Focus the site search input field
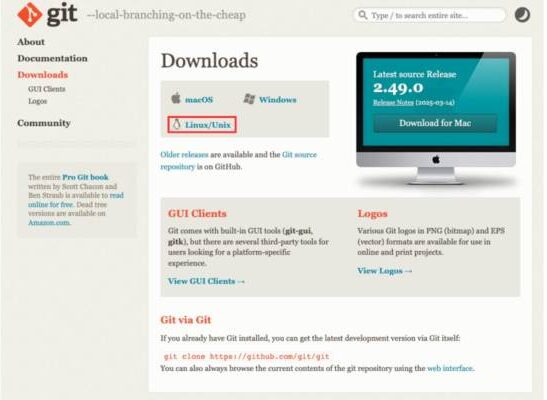 pos(429,15)
